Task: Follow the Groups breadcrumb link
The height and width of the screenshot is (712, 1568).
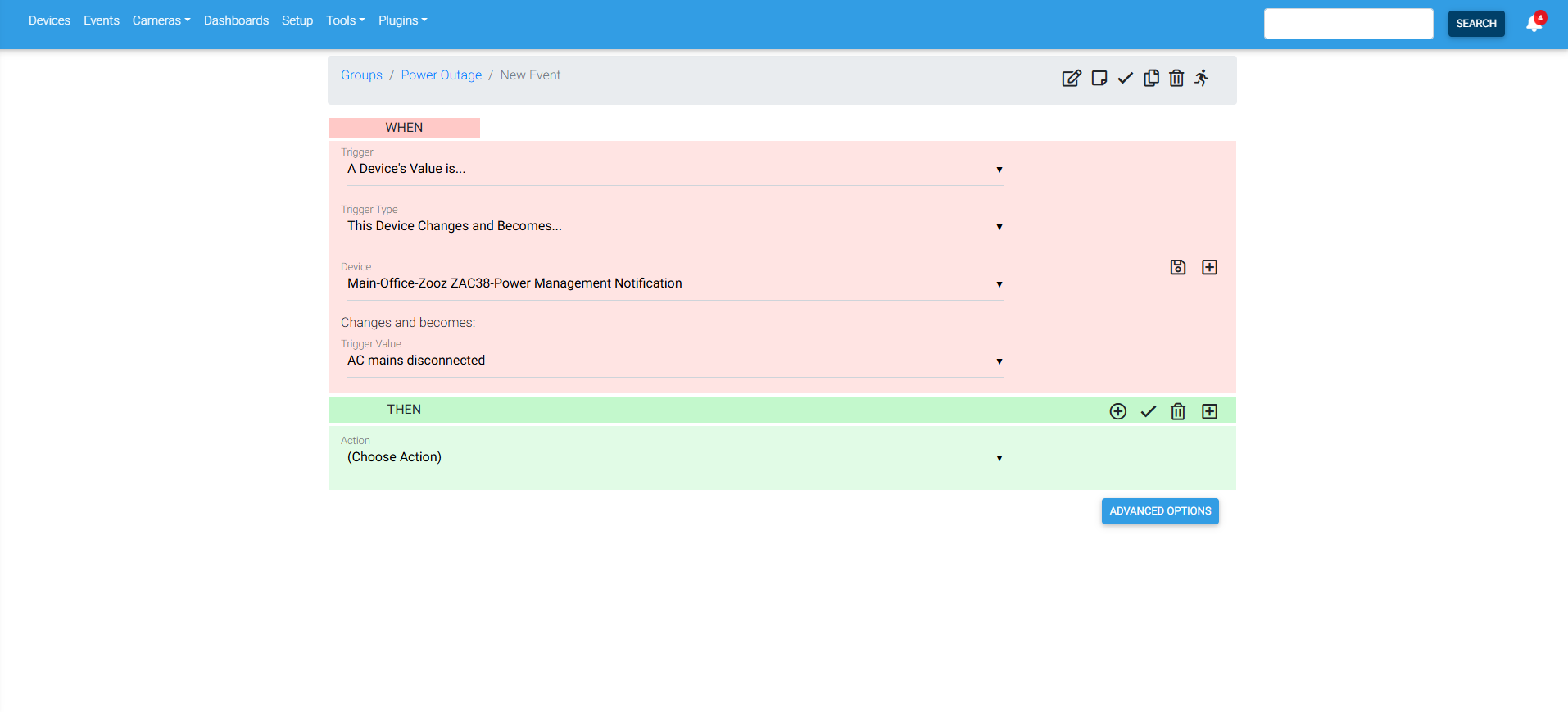Action: pos(361,75)
